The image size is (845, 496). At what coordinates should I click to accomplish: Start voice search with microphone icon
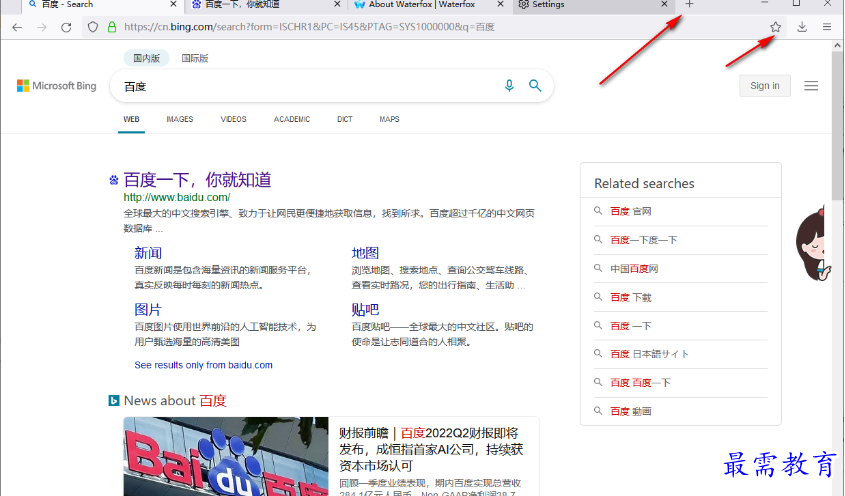509,86
